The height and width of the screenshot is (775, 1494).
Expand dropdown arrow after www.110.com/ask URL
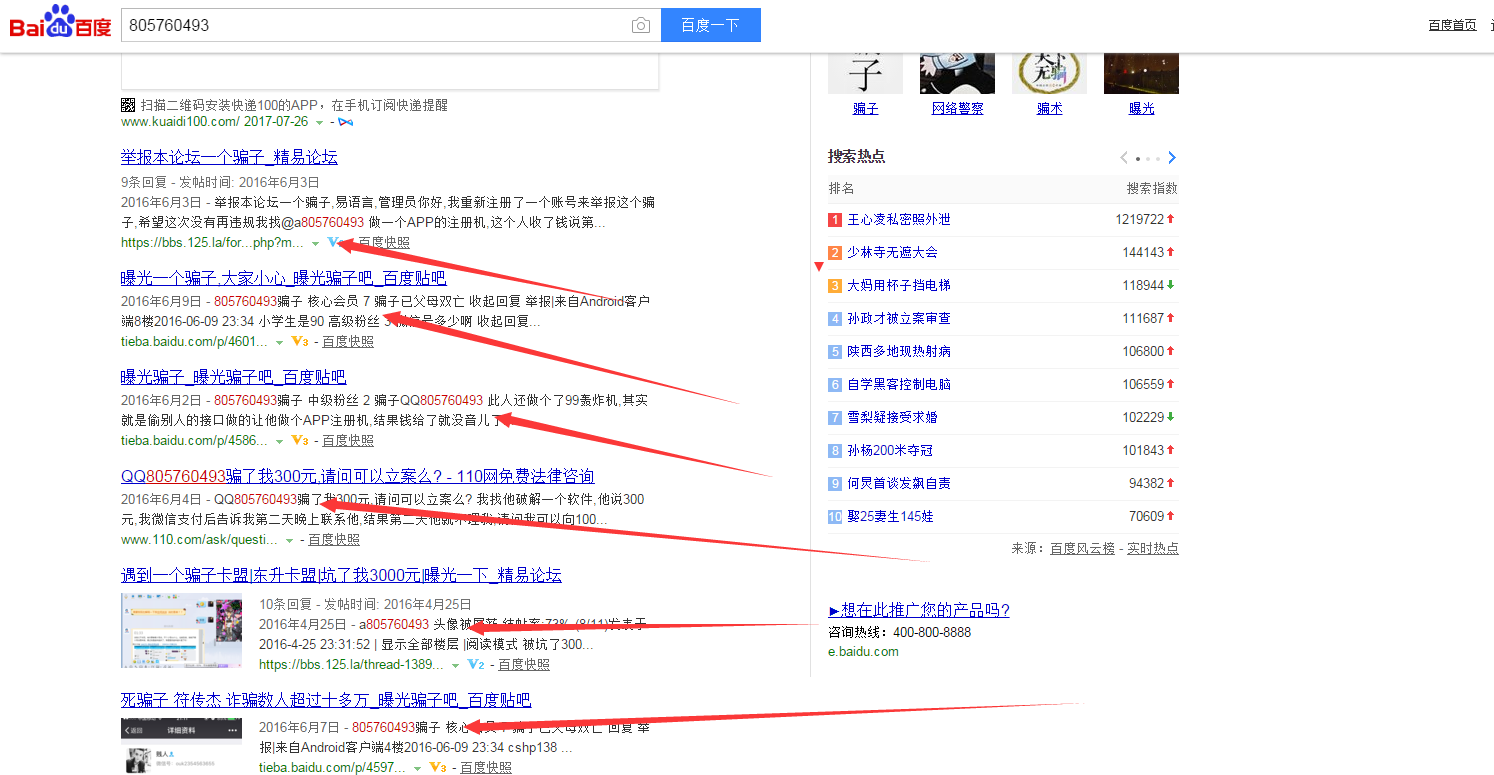pyautogui.click(x=289, y=540)
